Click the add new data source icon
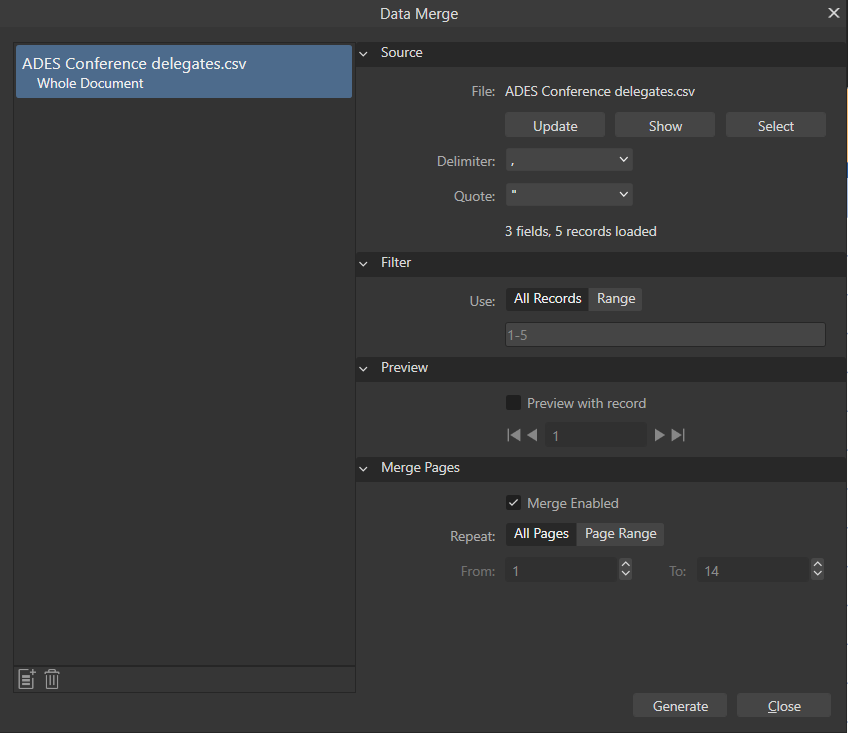Viewport: 848px width, 733px height. coord(26,679)
